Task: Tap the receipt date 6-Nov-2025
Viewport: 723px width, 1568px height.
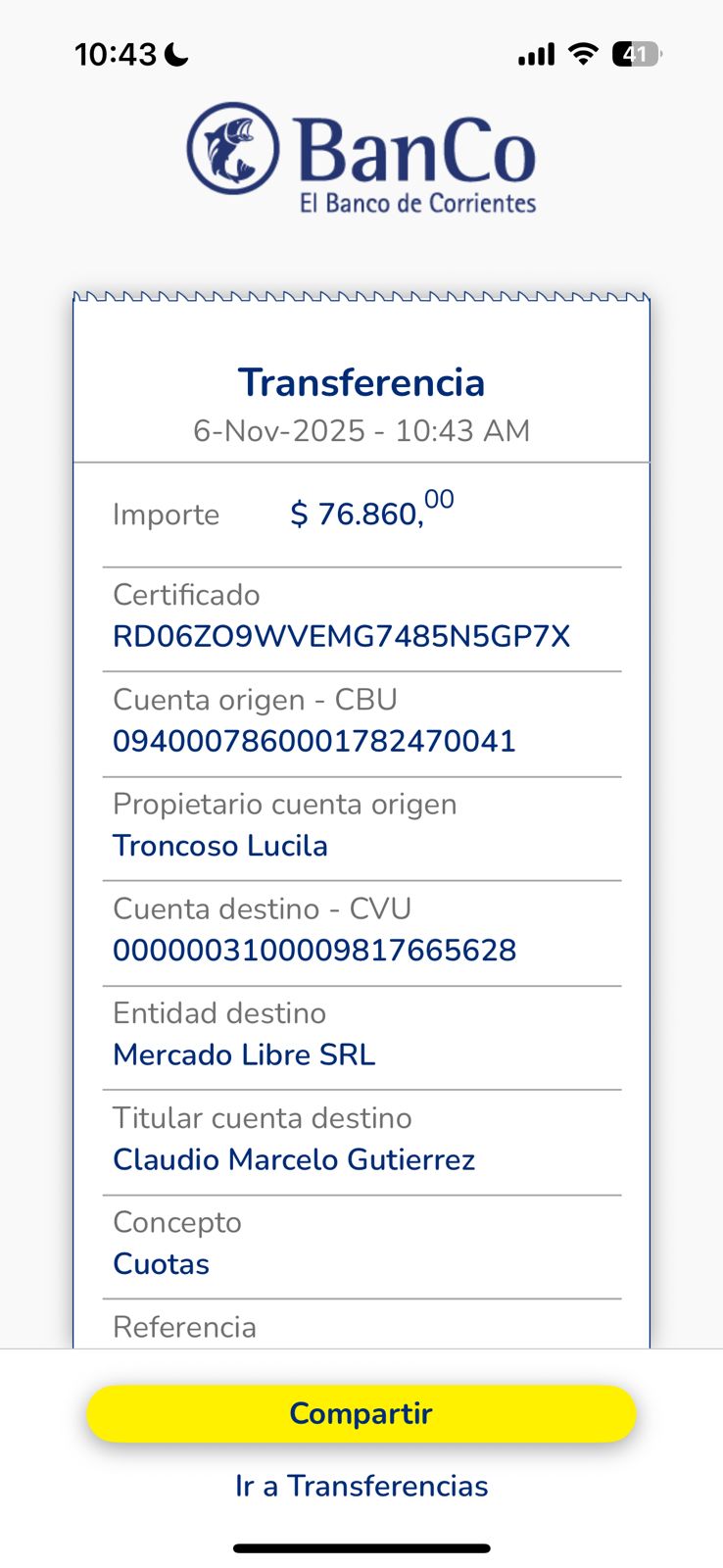Action: coord(279,431)
